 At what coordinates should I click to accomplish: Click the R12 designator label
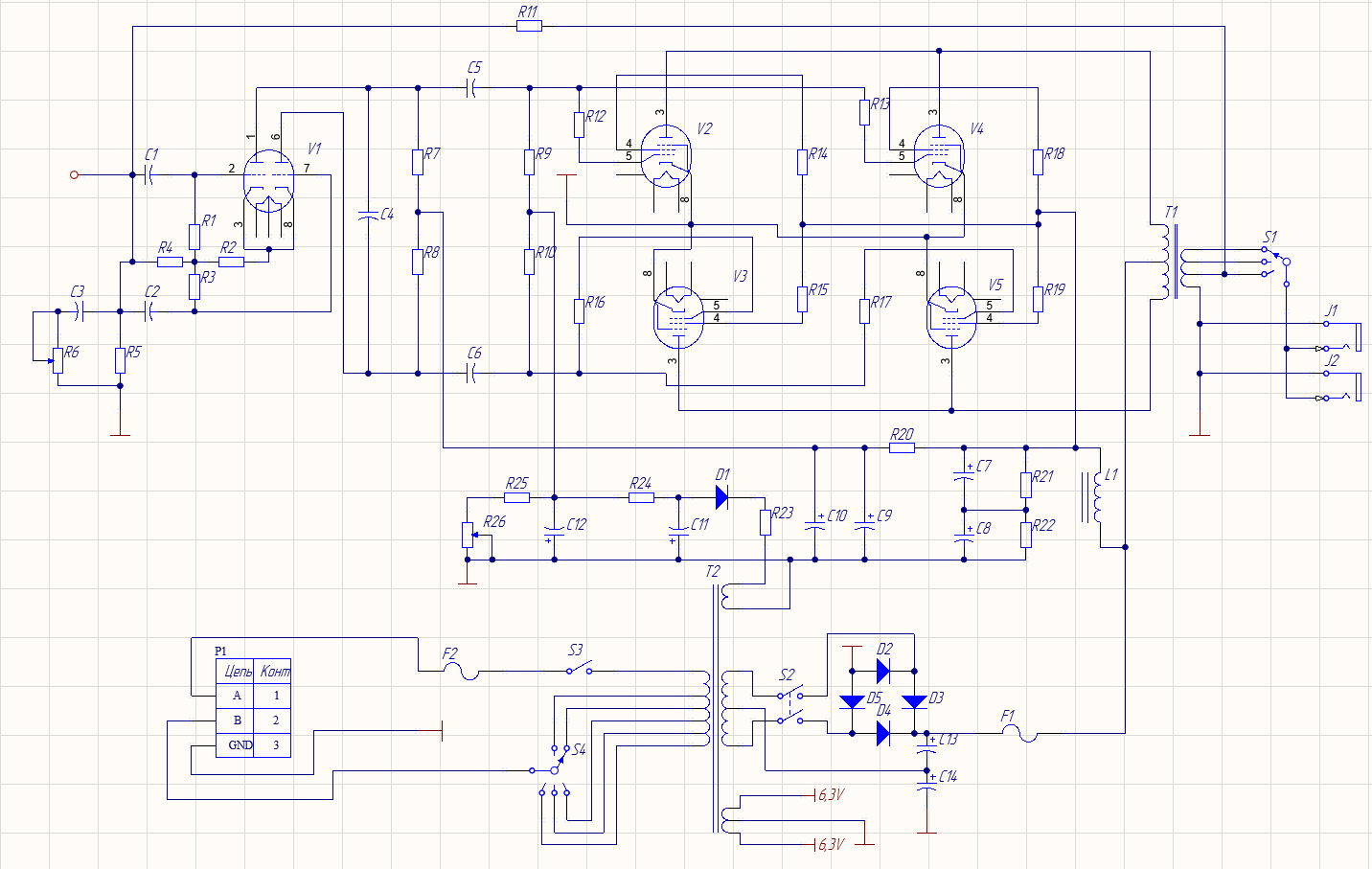595,116
